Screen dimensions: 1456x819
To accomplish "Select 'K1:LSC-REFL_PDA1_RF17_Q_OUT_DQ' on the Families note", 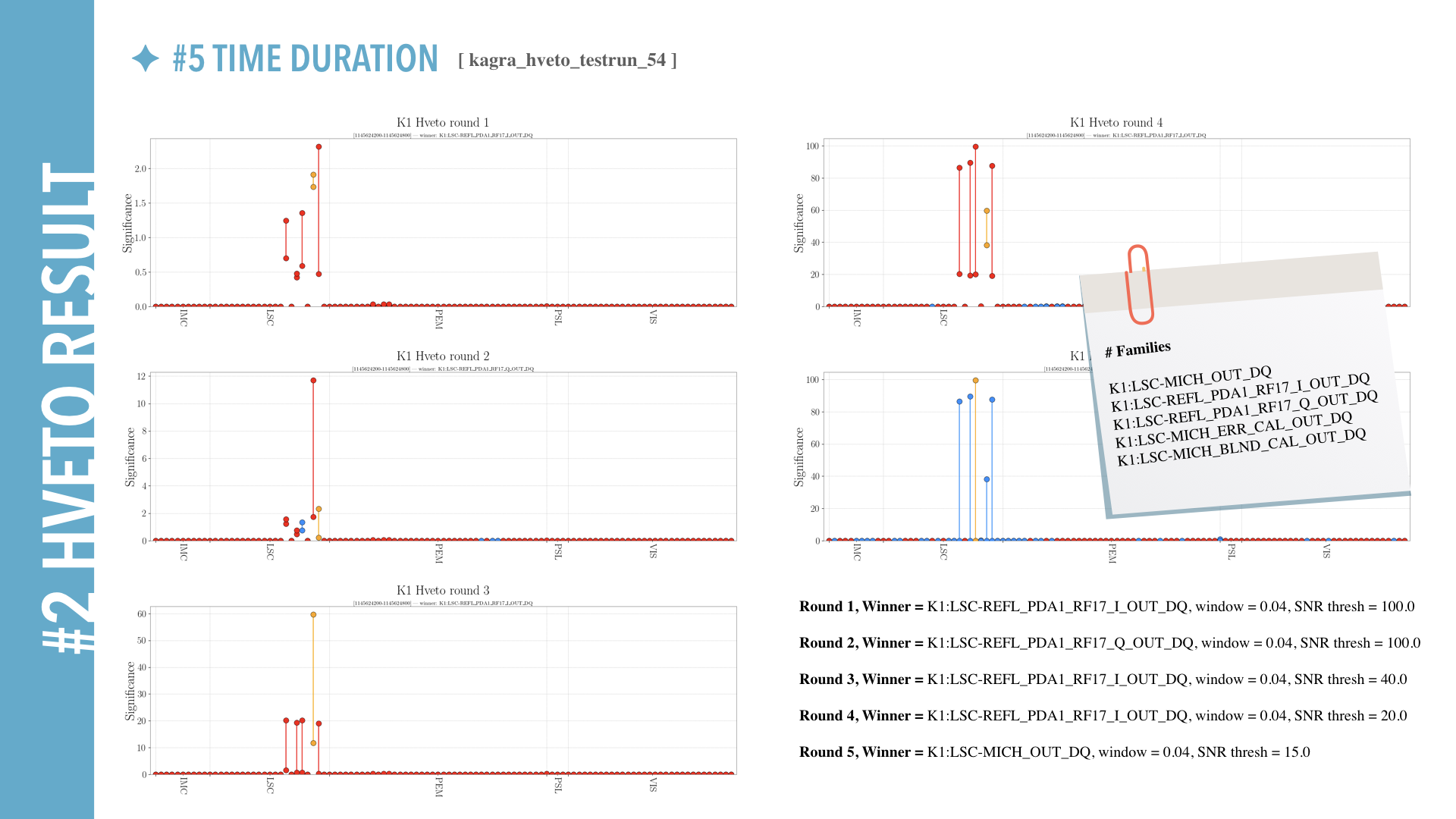I will (x=1245, y=410).
